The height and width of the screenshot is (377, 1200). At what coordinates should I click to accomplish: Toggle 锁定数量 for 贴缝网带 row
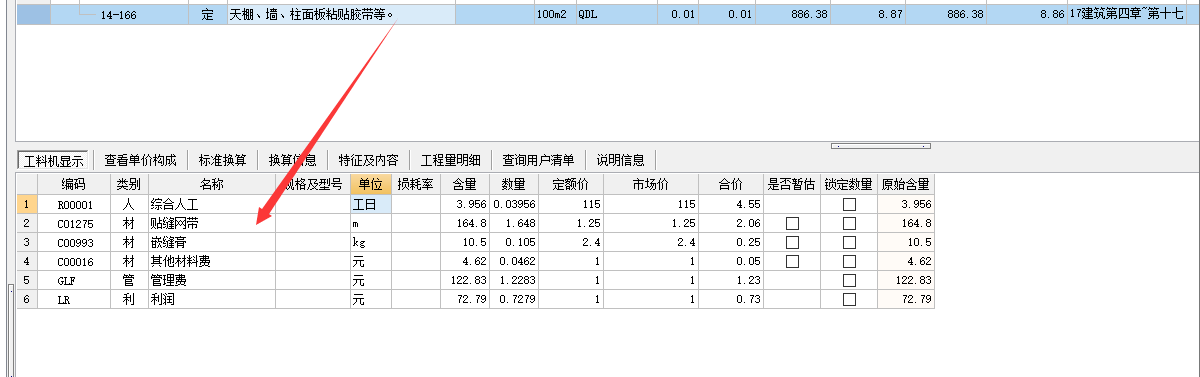(x=849, y=223)
